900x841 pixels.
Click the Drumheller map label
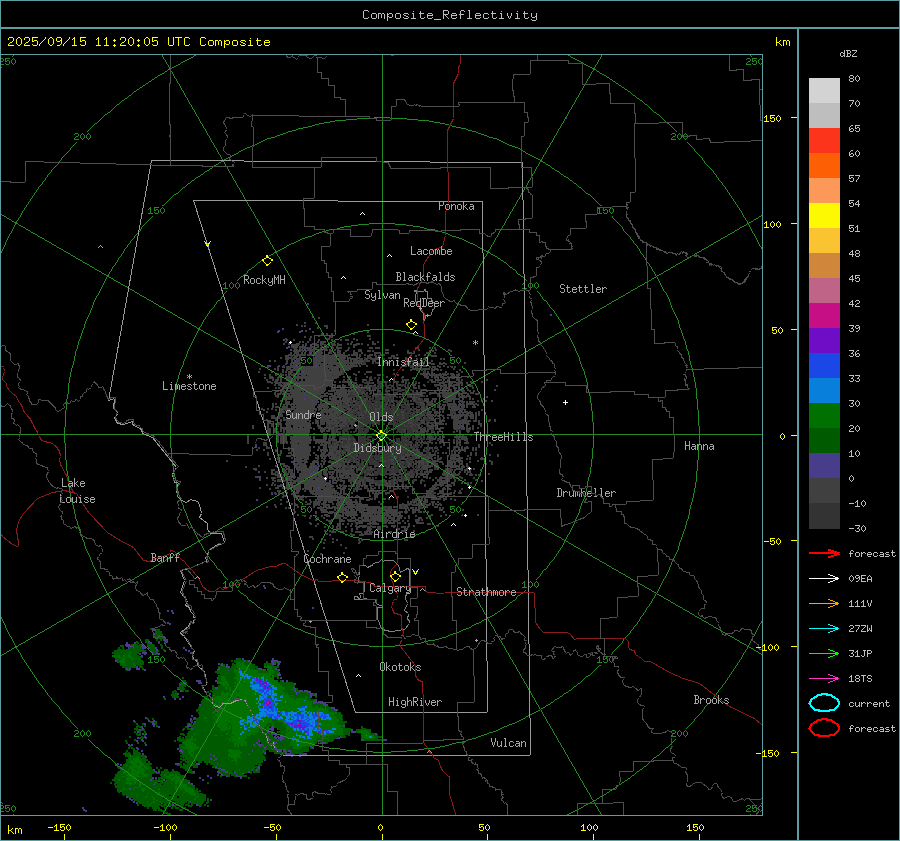point(586,493)
